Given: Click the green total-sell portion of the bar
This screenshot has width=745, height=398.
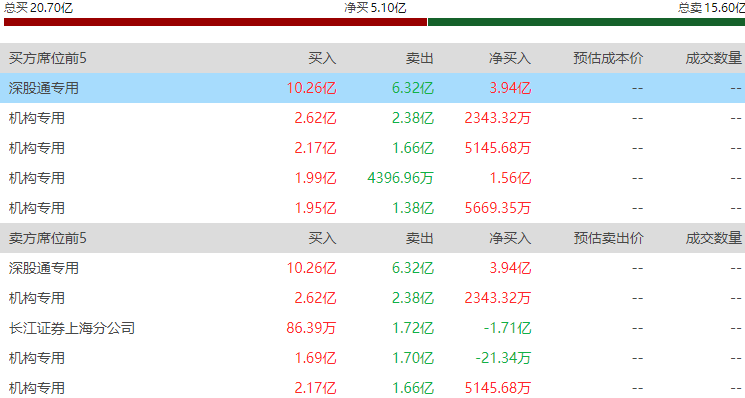Looking at the screenshot, I should tap(586, 22).
